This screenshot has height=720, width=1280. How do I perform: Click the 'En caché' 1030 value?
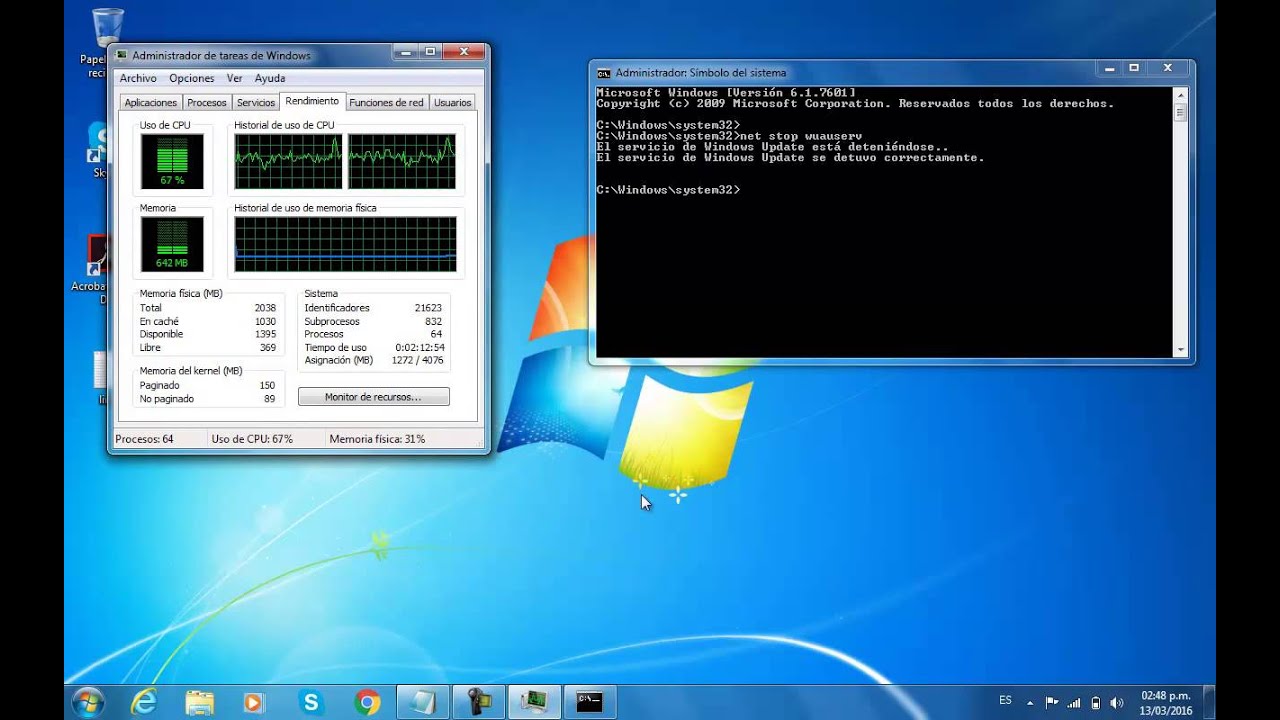point(265,321)
